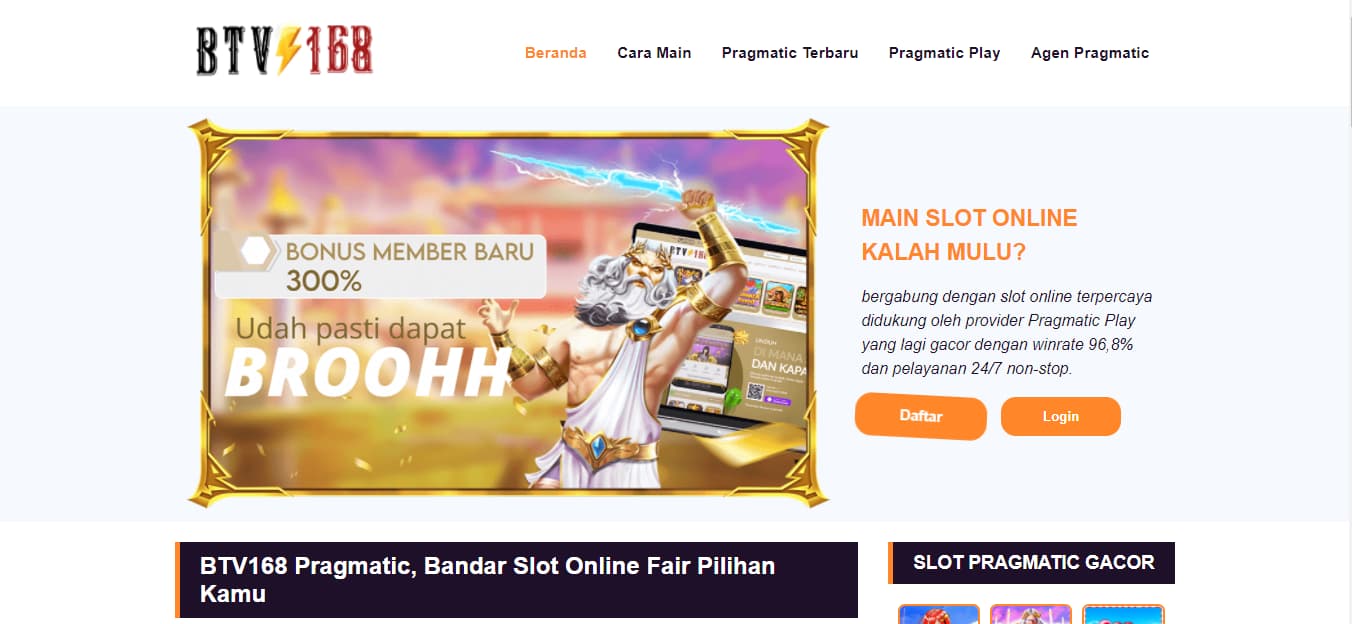Open the first slot game thumbnail with red candy
1352x624 pixels.
(x=938, y=614)
